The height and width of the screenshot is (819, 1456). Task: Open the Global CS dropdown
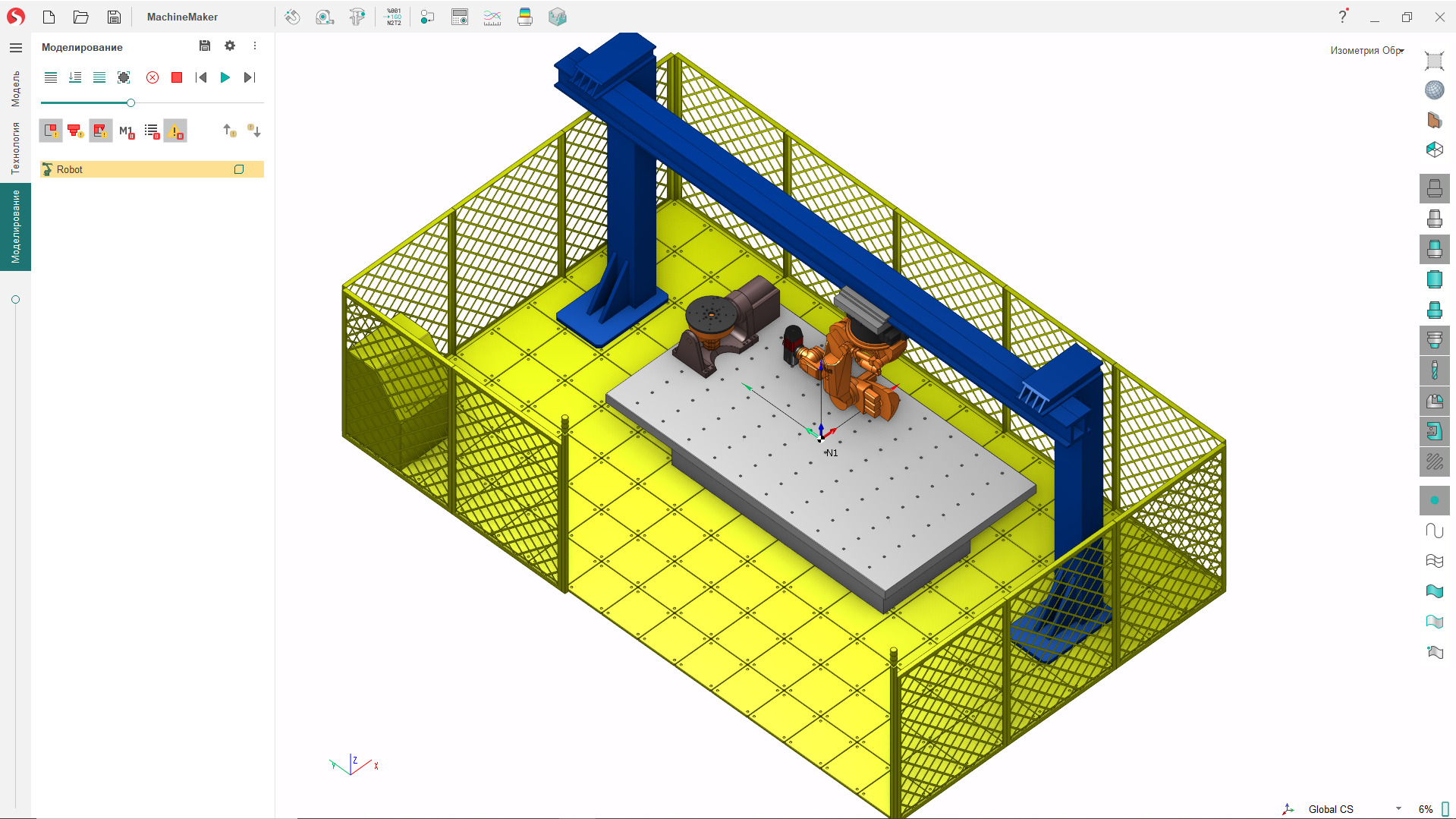click(1398, 808)
